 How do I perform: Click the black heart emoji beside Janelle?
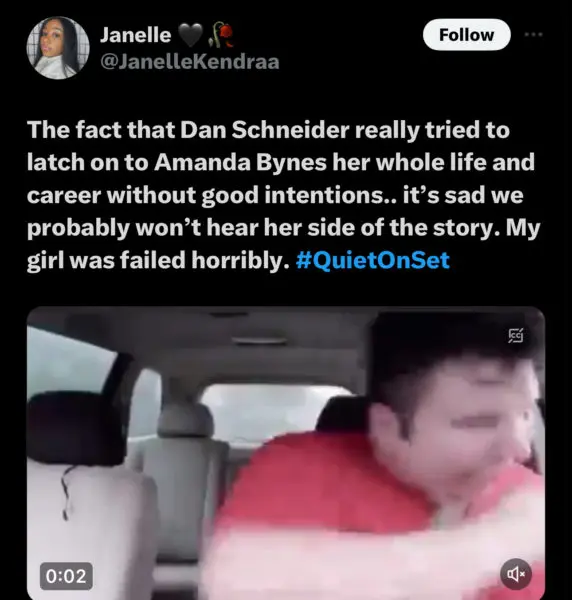tap(190, 34)
